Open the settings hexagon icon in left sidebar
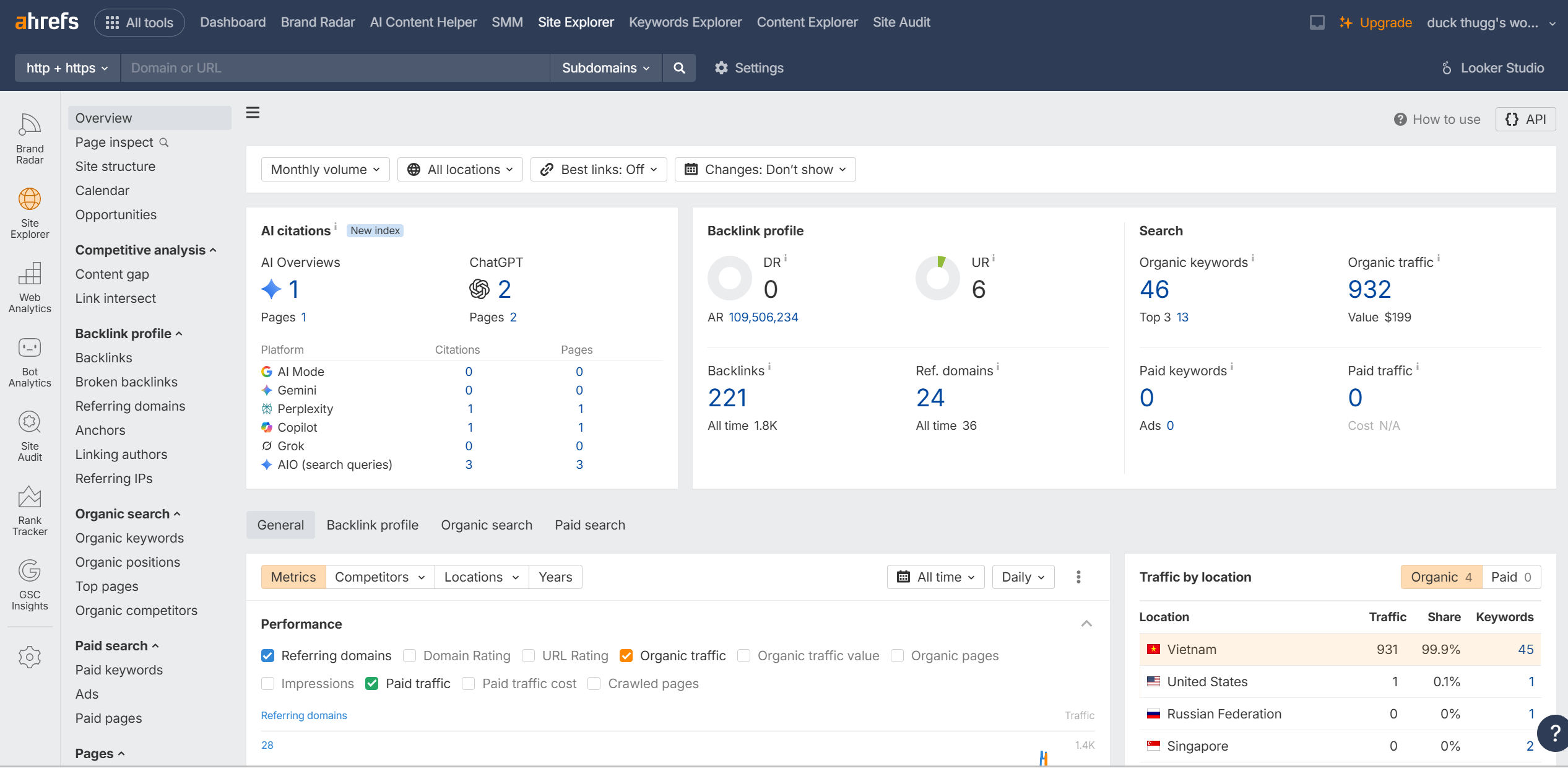The width and height of the screenshot is (1568, 768). tap(30, 657)
